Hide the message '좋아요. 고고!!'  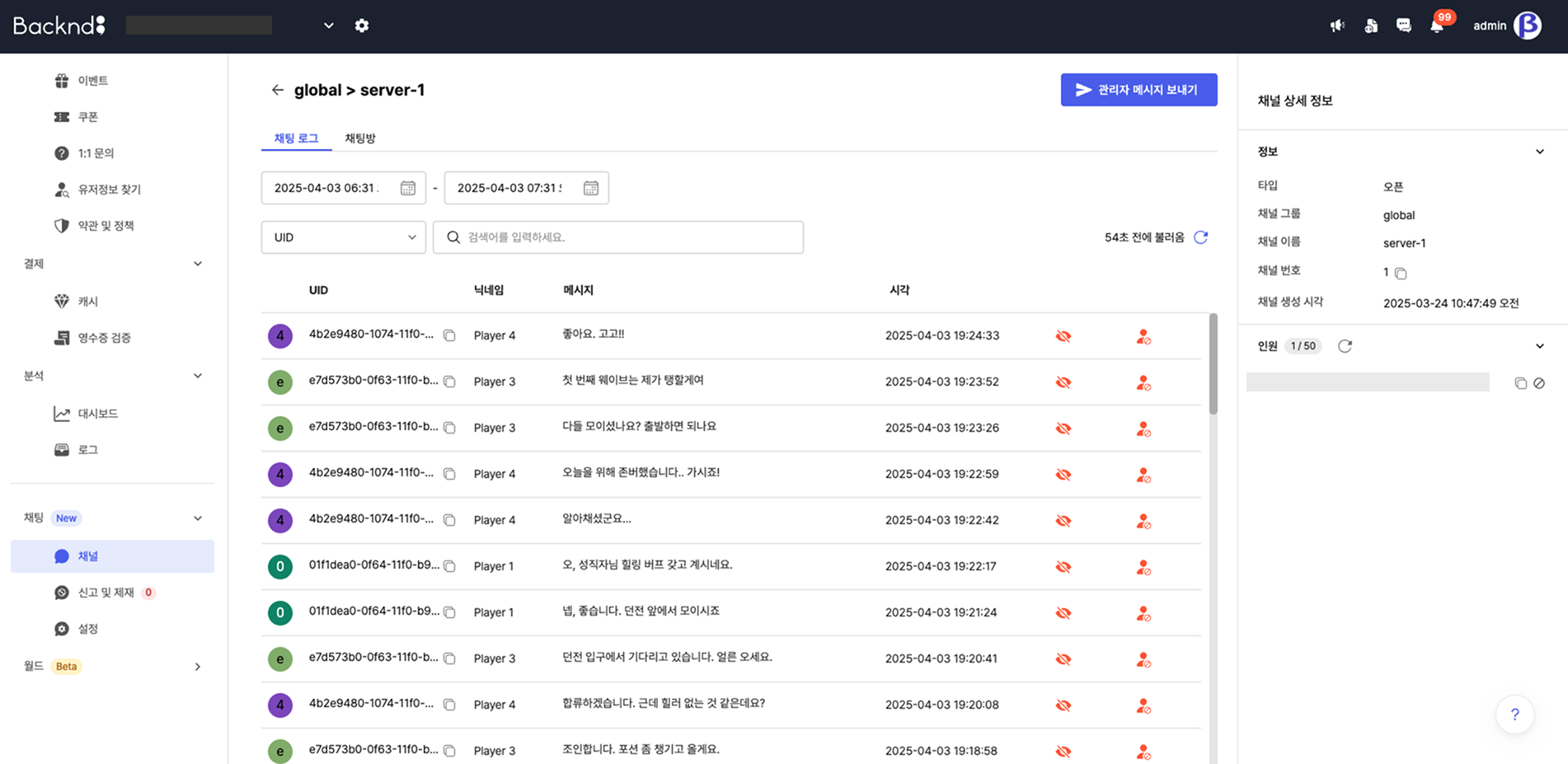pyautogui.click(x=1063, y=336)
